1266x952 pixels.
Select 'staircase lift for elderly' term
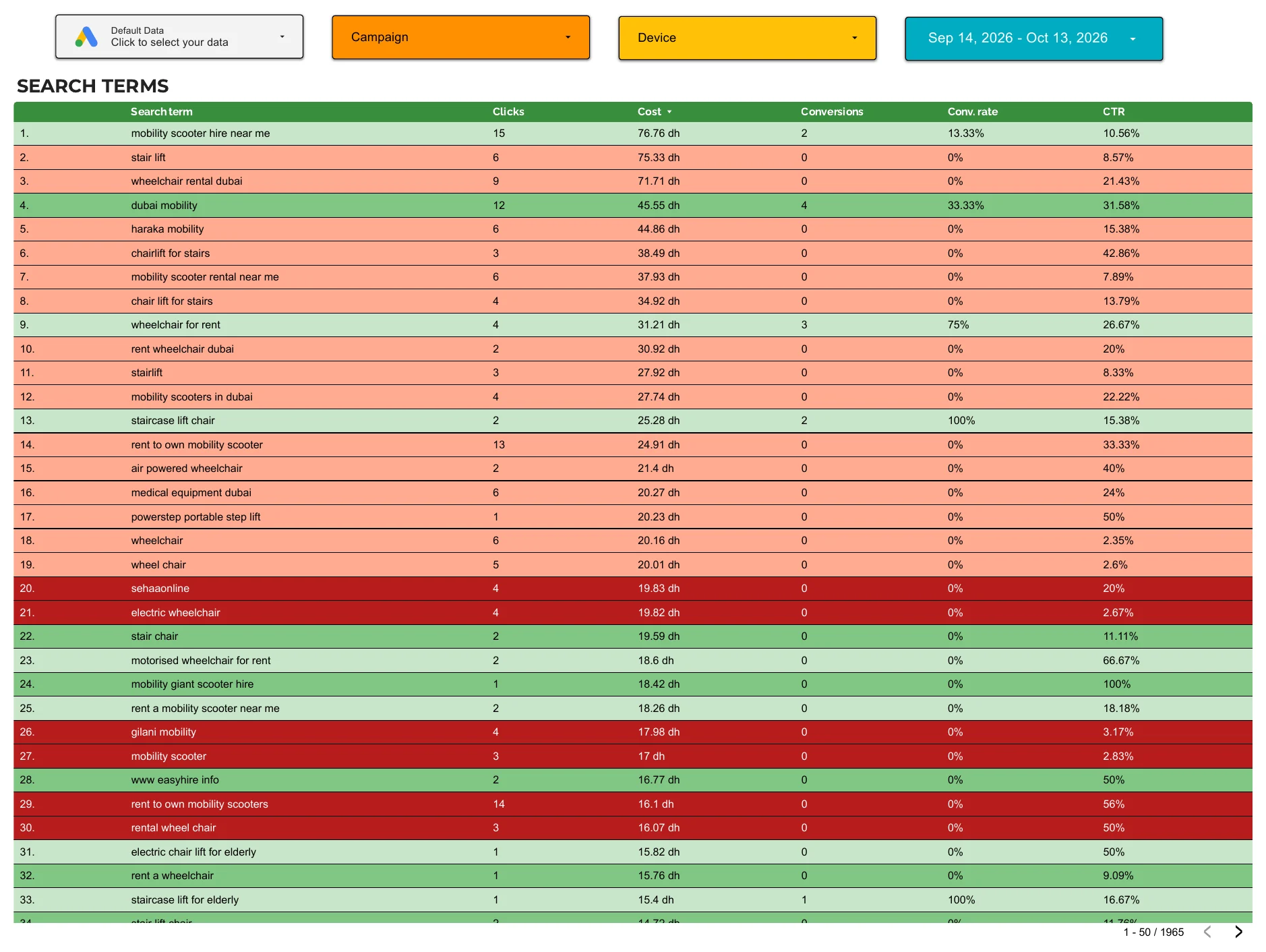point(185,900)
